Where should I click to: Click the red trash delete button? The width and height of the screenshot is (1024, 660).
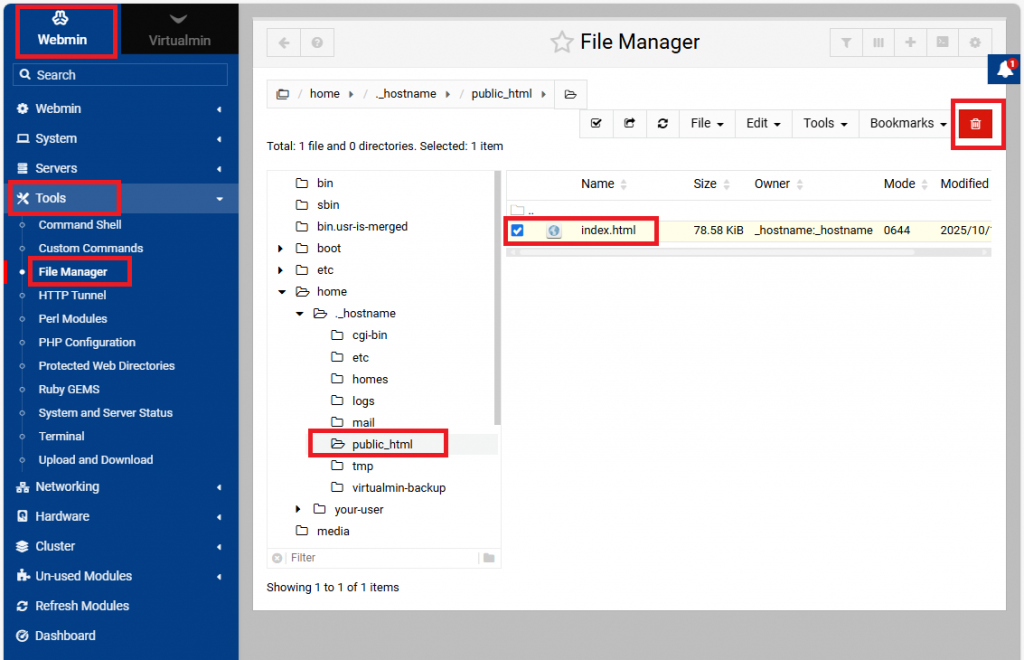[x=975, y=124]
